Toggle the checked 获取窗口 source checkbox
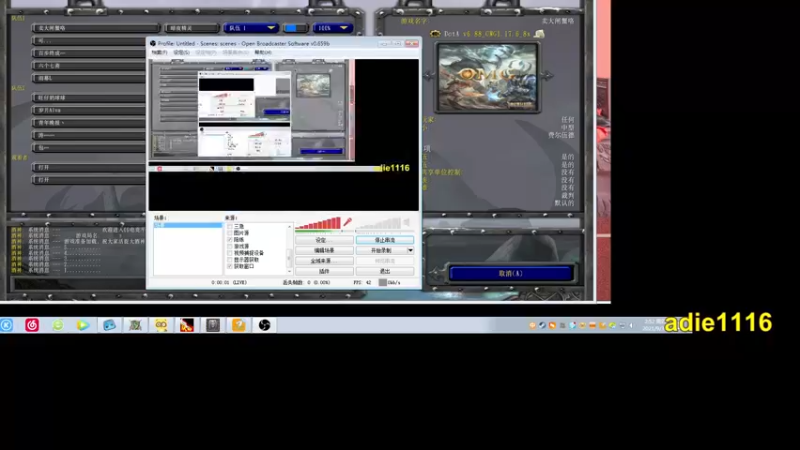The width and height of the screenshot is (800, 450). 230,266
